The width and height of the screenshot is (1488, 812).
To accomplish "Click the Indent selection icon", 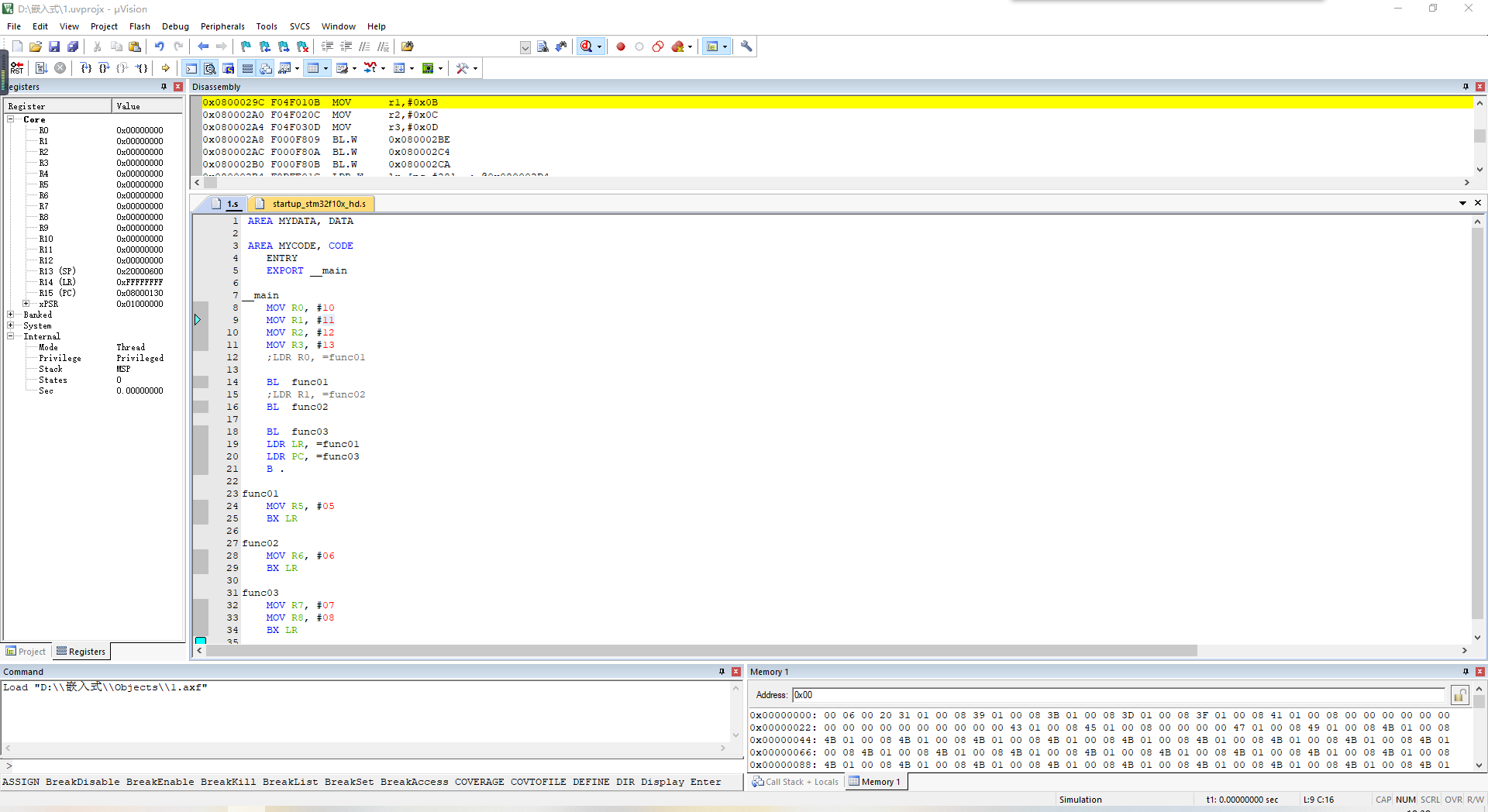I will click(x=328, y=46).
